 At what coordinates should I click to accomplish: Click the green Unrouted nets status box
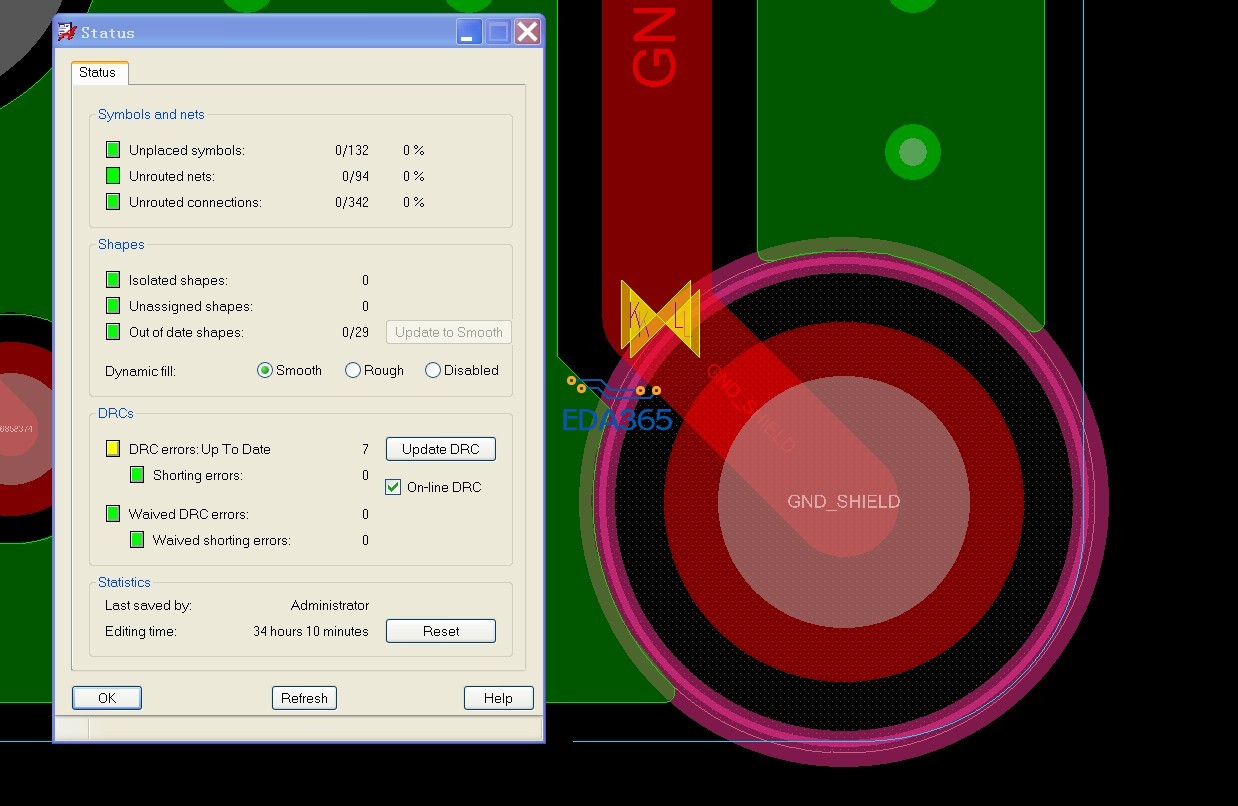(x=113, y=176)
